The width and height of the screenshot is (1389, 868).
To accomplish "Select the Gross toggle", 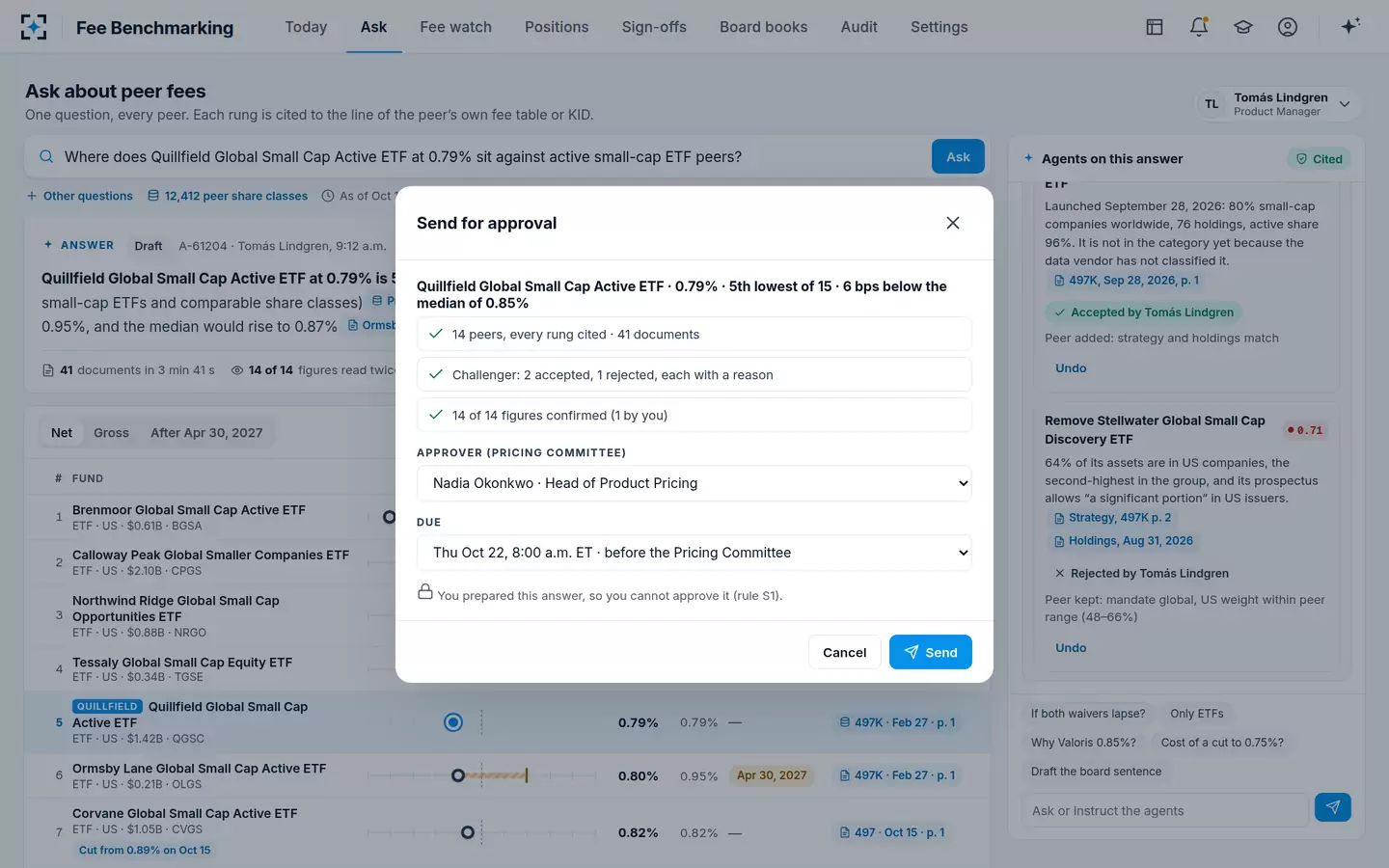I will click(111, 433).
